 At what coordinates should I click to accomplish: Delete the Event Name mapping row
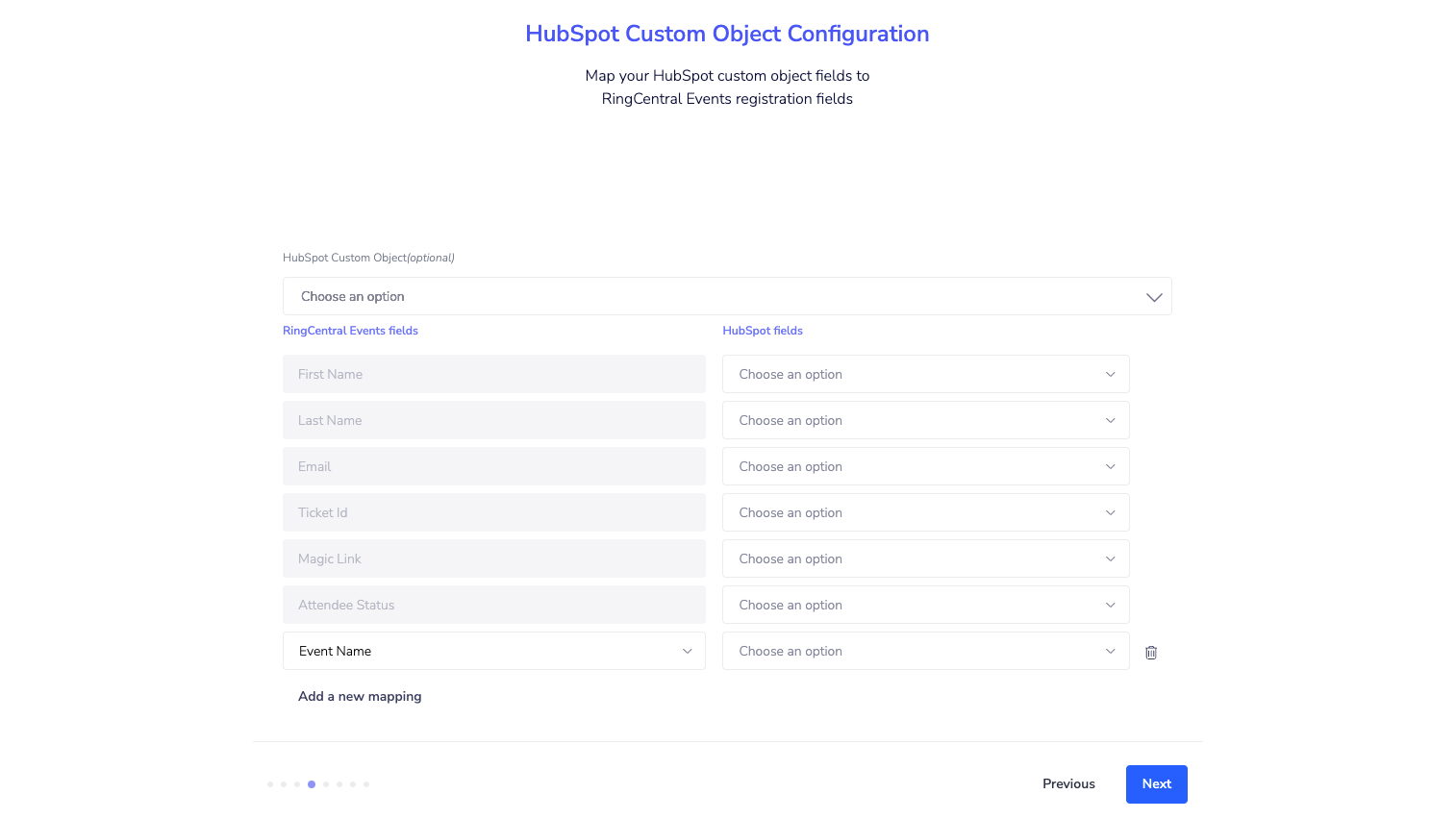1151,653
